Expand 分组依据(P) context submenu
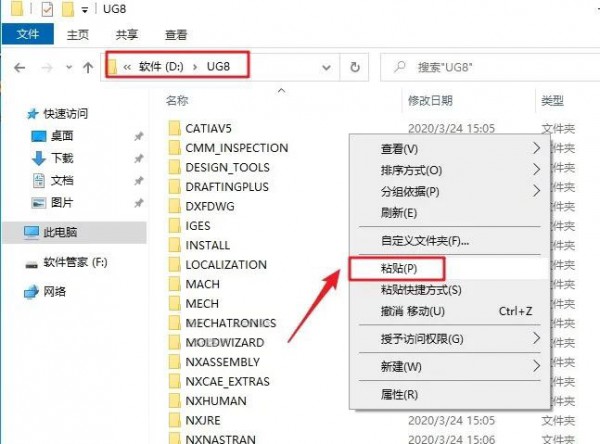The width and height of the screenshot is (600, 444). pos(450,191)
